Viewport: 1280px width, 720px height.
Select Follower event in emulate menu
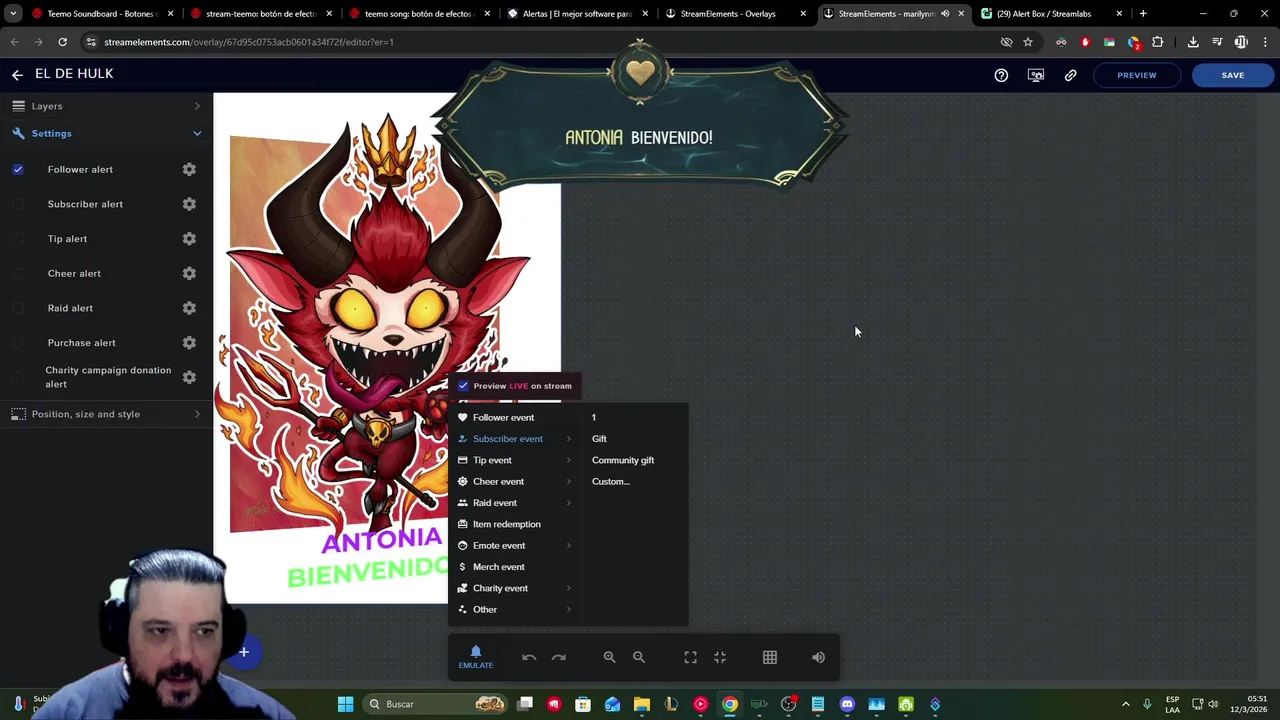pos(514,418)
